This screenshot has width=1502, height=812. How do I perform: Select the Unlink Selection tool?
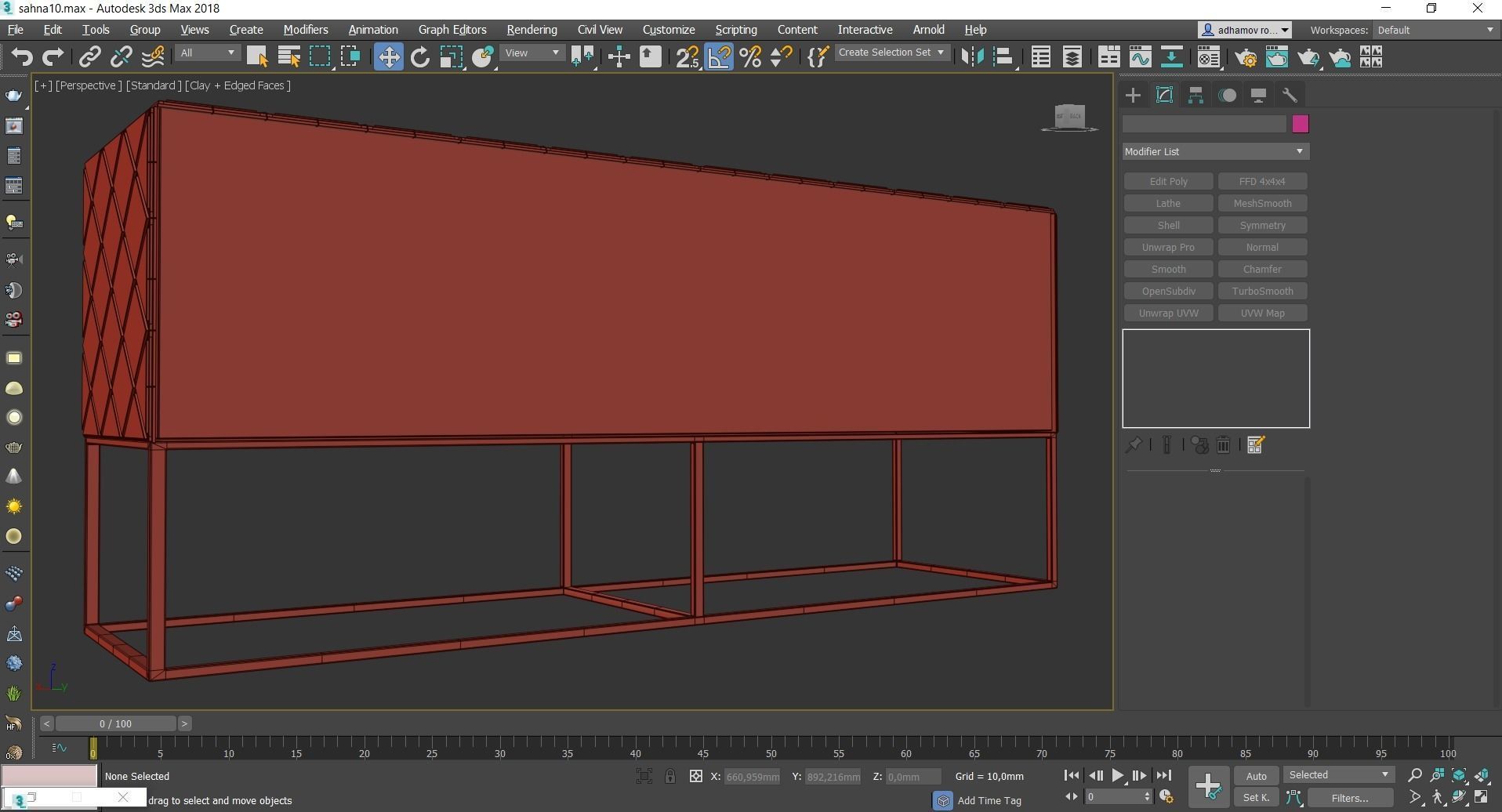tap(122, 57)
